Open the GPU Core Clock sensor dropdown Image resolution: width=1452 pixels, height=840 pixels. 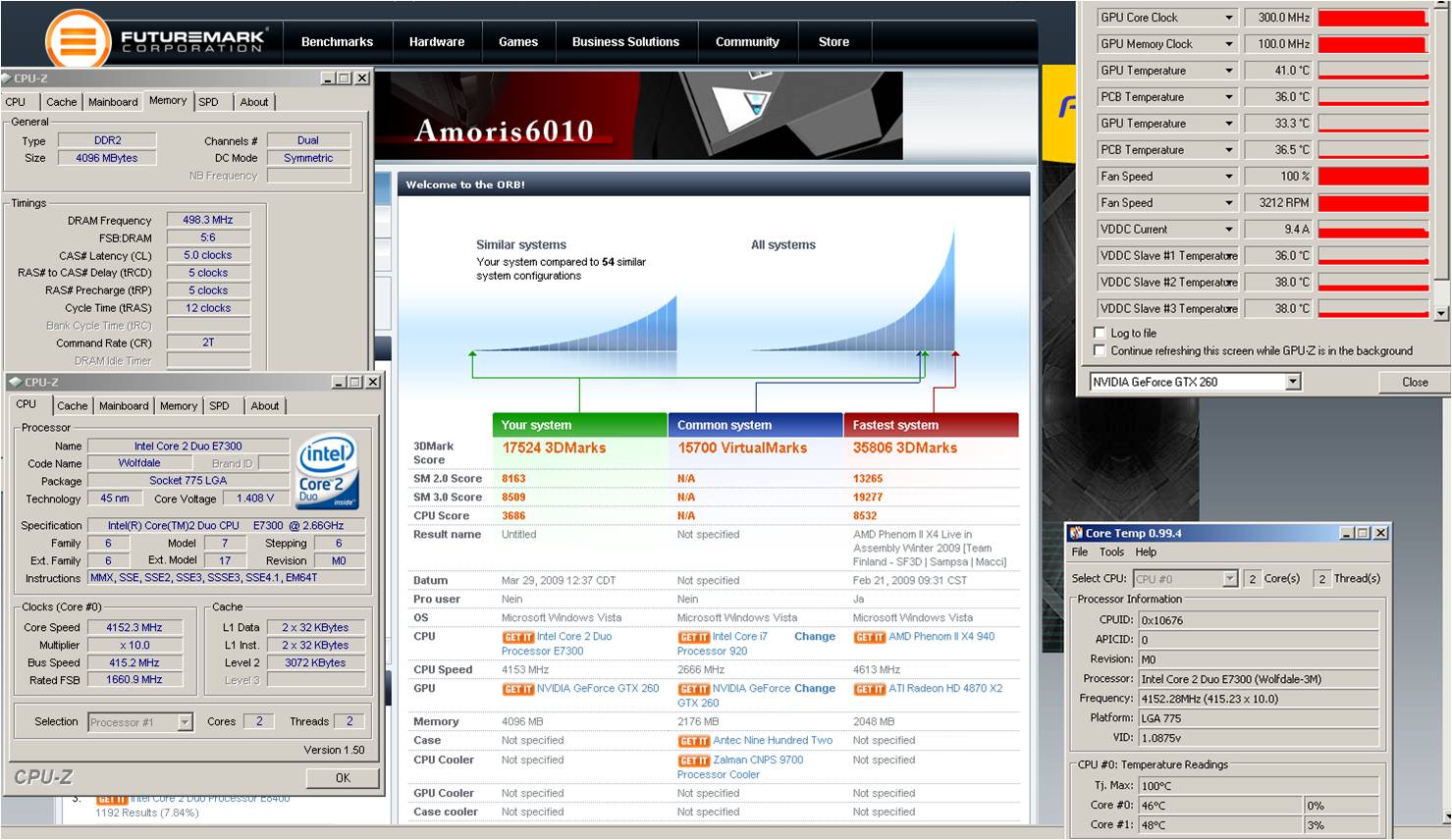(x=1229, y=18)
